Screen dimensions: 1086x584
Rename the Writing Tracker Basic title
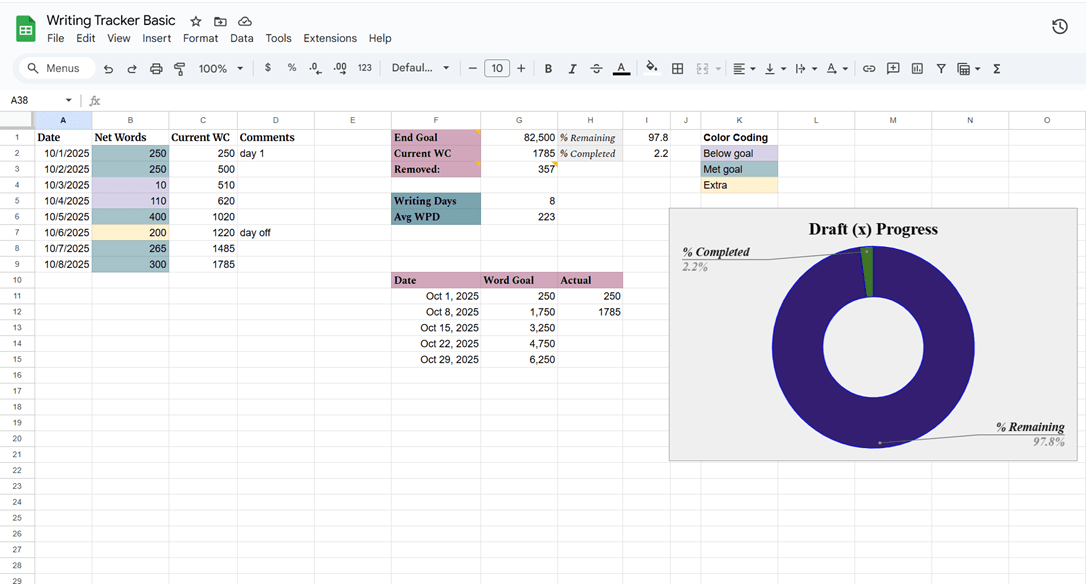(x=111, y=20)
